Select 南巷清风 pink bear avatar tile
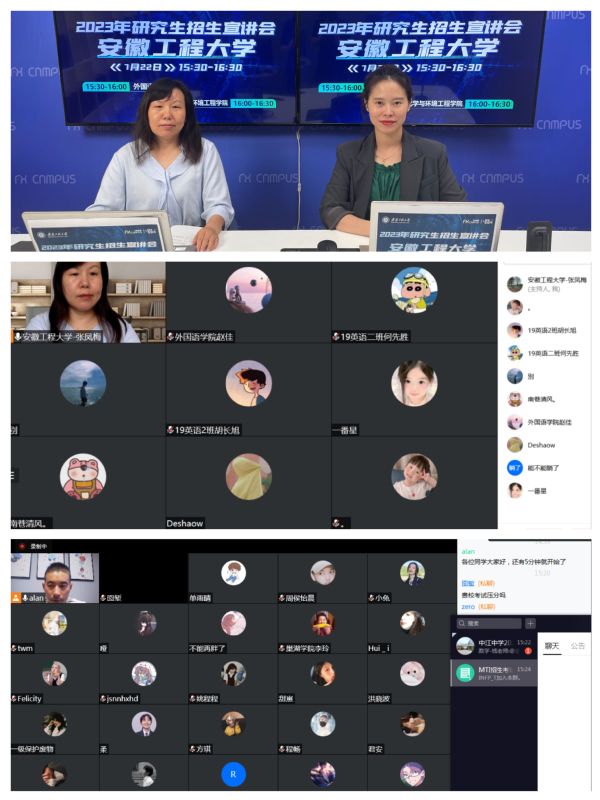 point(83,477)
